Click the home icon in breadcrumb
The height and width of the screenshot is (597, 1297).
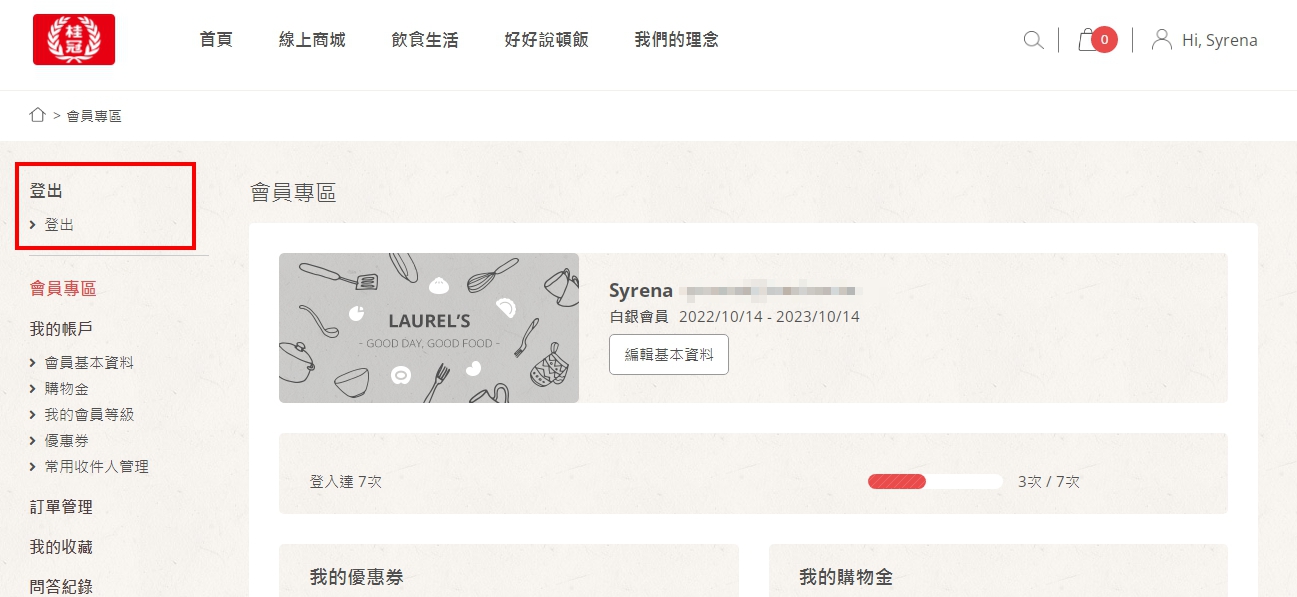pyautogui.click(x=38, y=115)
